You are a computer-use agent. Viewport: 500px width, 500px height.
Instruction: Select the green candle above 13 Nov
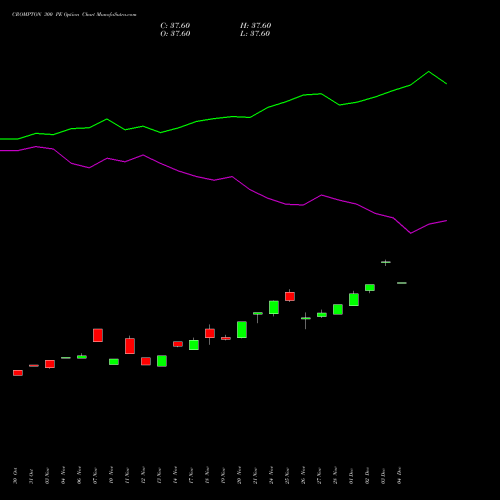(x=162, y=361)
